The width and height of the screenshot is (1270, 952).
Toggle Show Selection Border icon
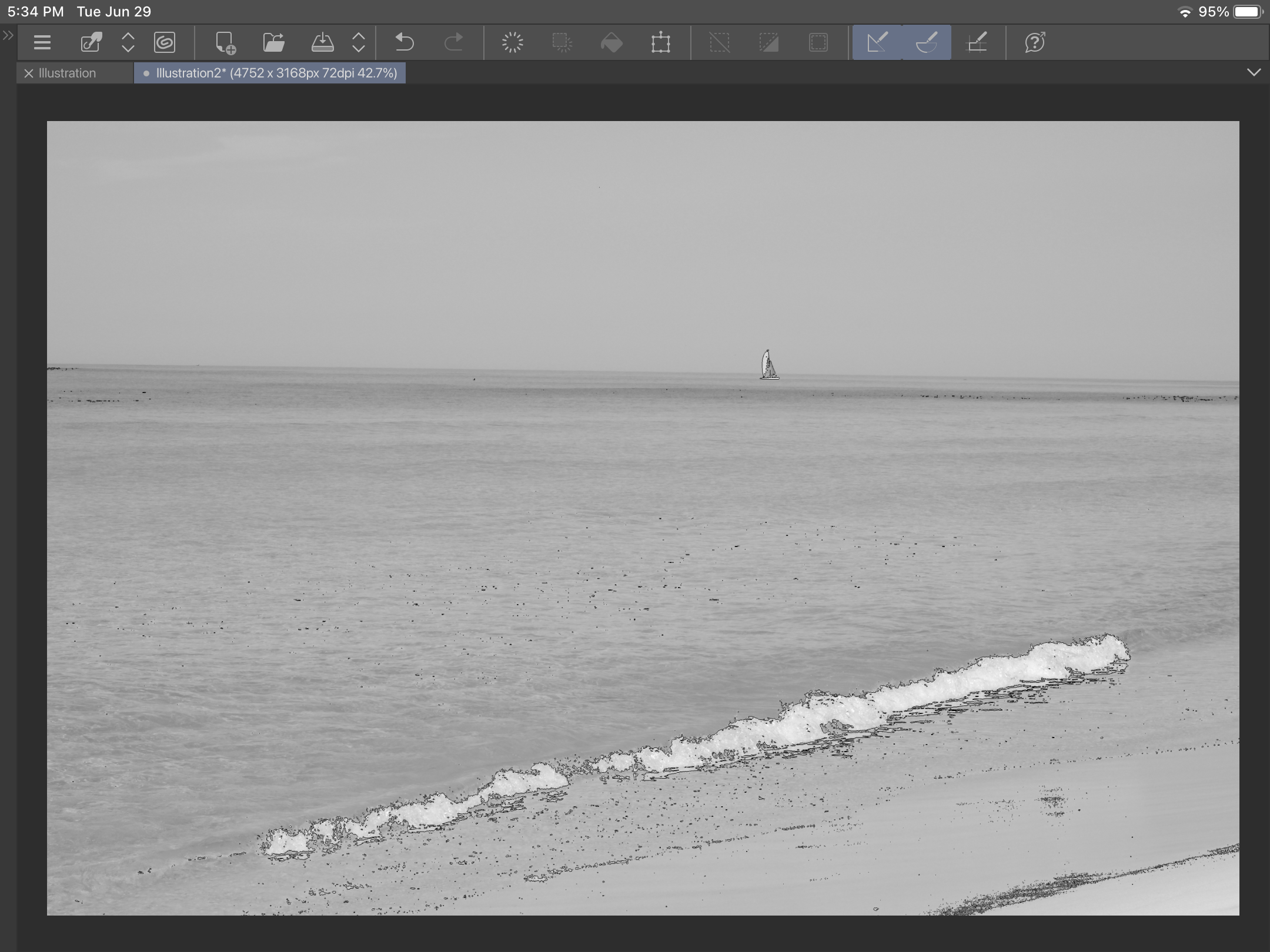coord(818,42)
